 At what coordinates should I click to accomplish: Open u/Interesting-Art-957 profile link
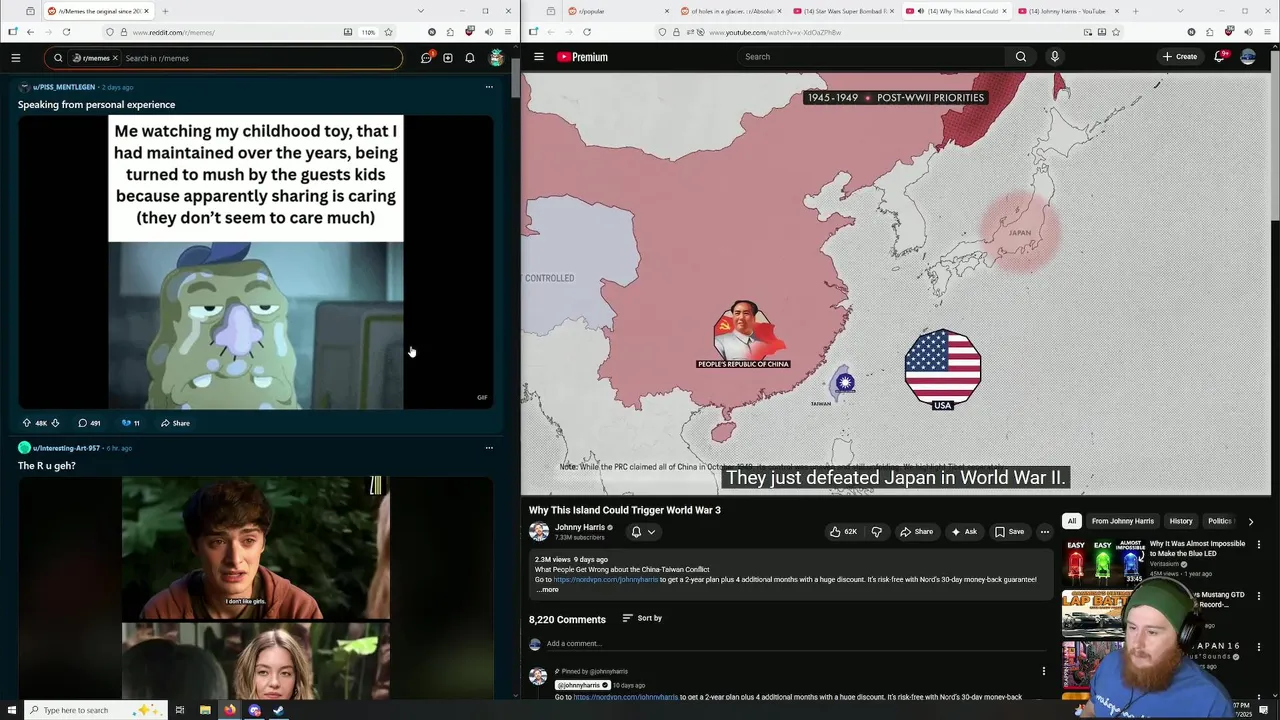click(x=67, y=448)
